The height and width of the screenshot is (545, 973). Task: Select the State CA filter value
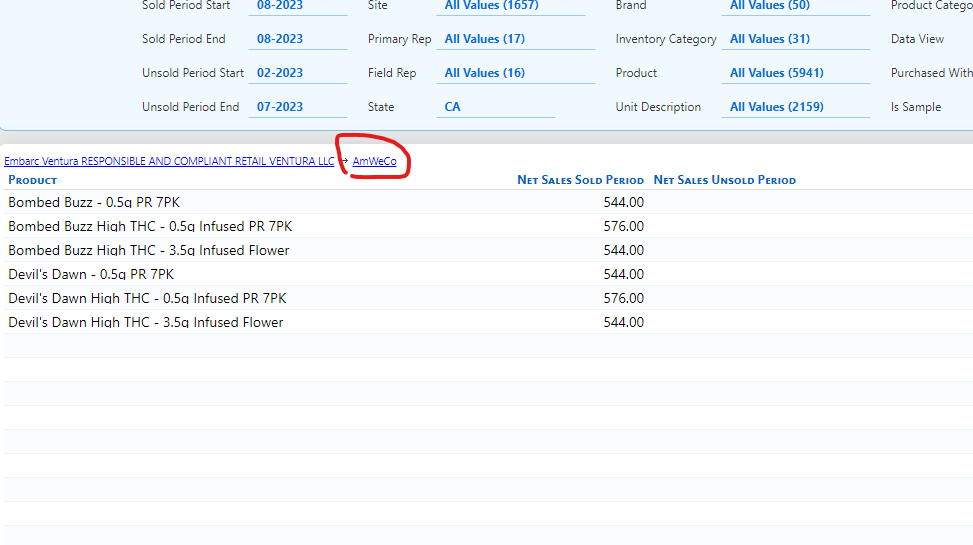pos(453,107)
